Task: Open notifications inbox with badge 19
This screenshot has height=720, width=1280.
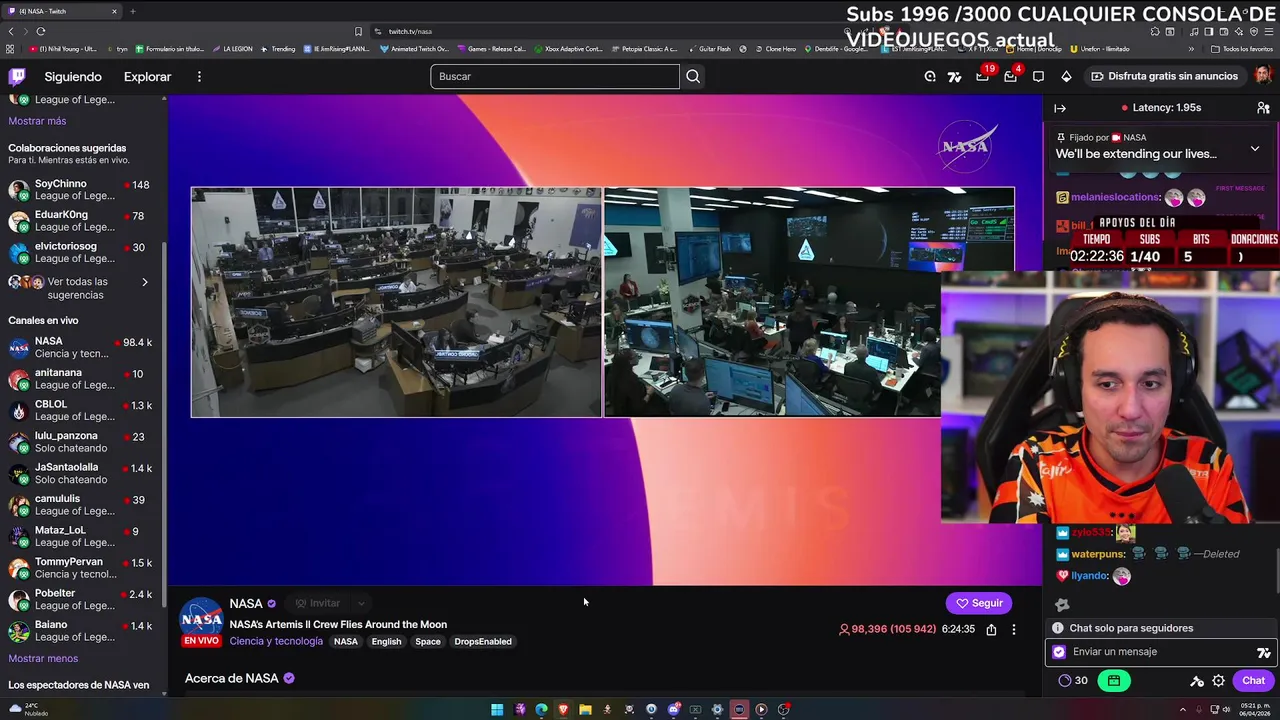Action: click(983, 76)
